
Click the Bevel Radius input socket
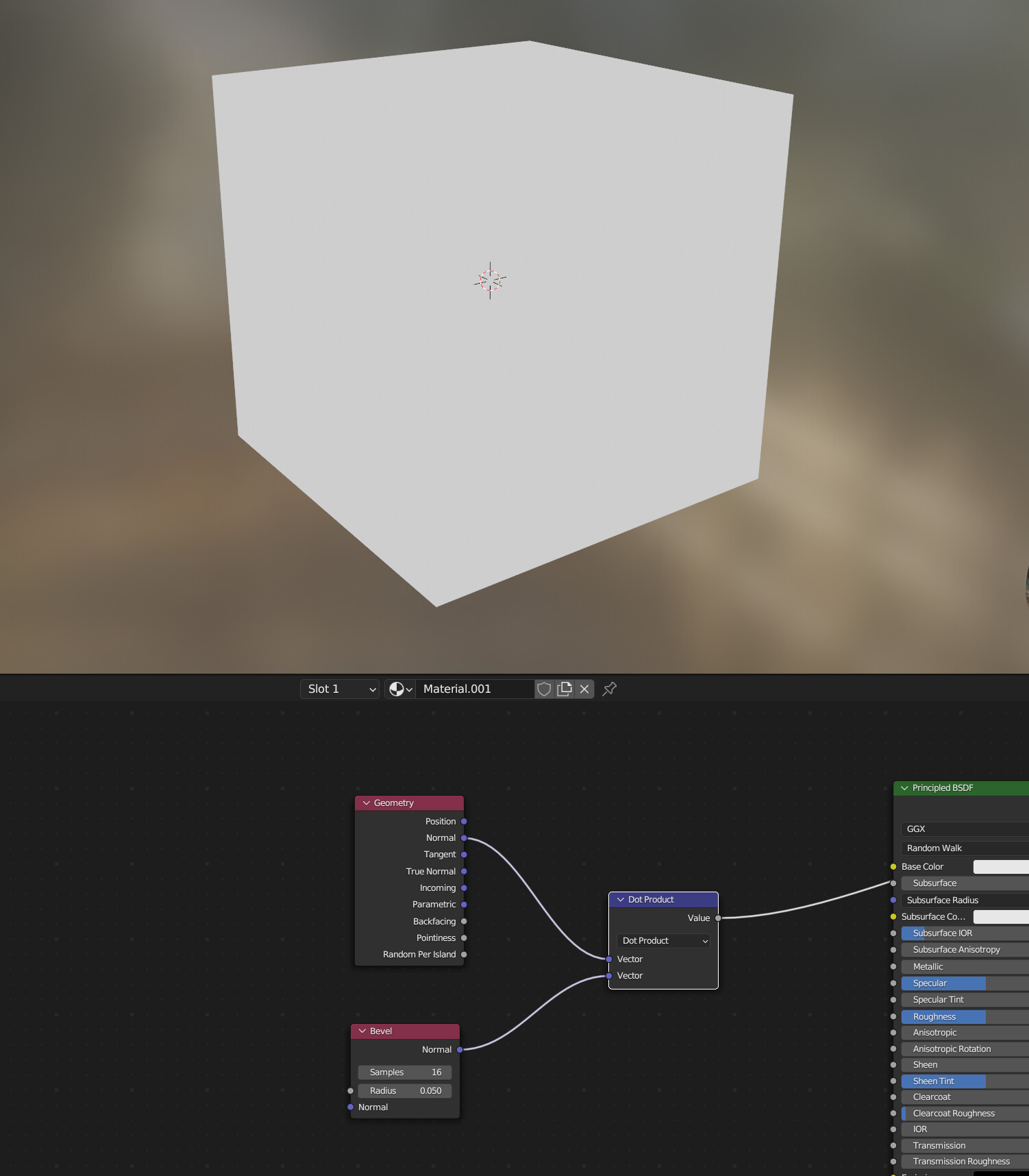[x=351, y=1090]
